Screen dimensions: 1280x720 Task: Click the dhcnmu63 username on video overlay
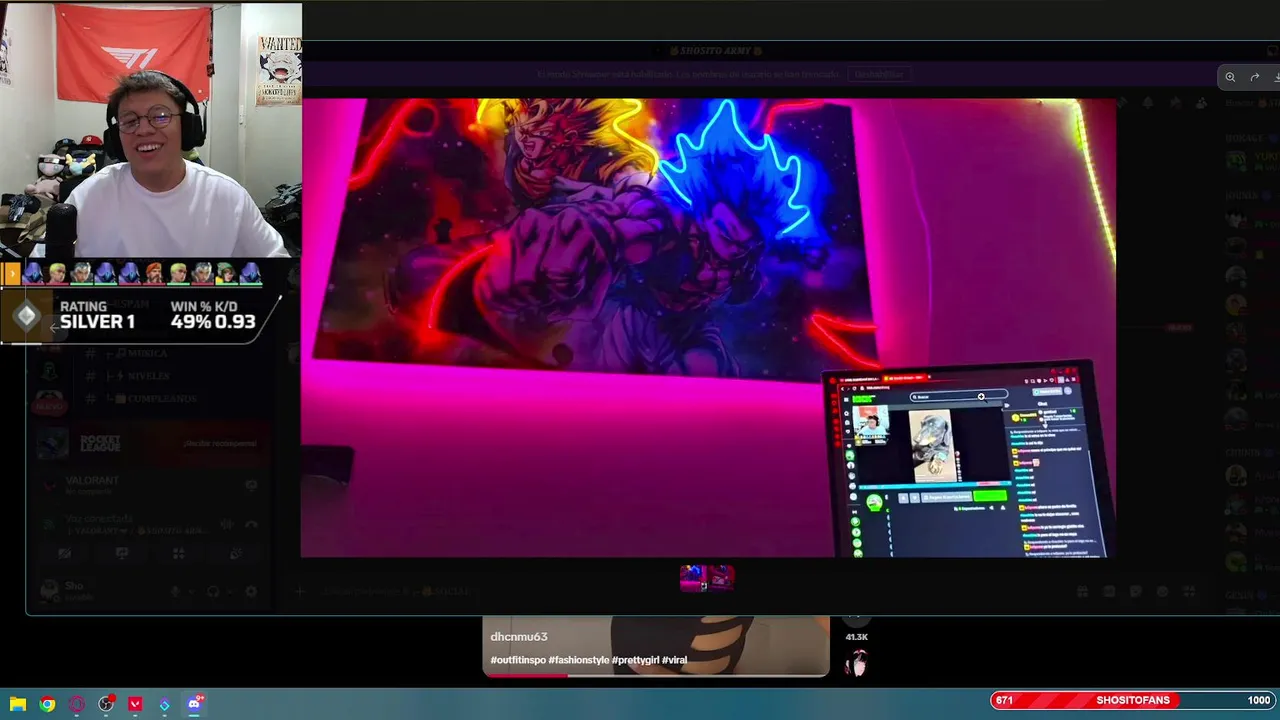coord(518,637)
